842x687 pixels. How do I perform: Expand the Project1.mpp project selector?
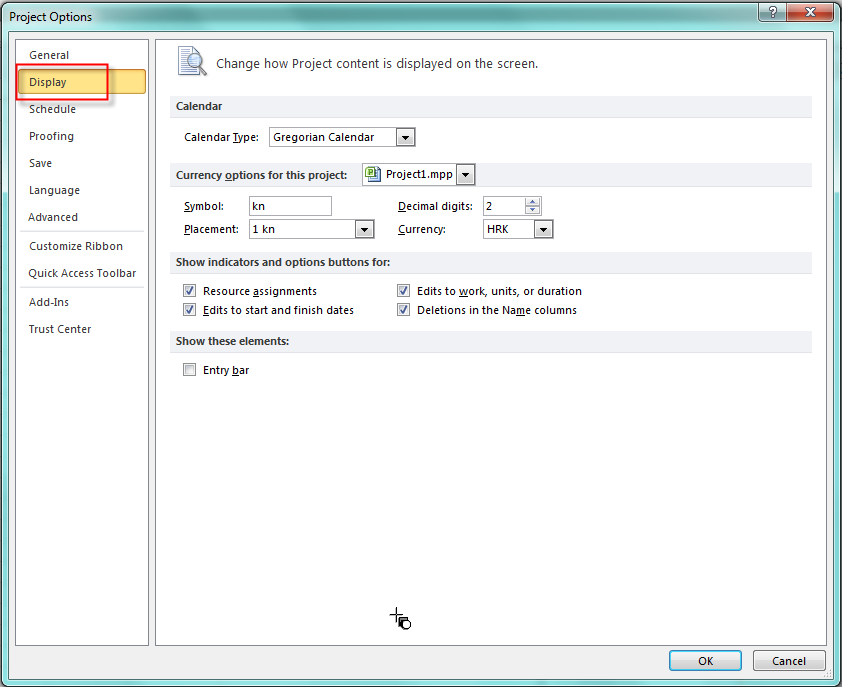[x=466, y=174]
